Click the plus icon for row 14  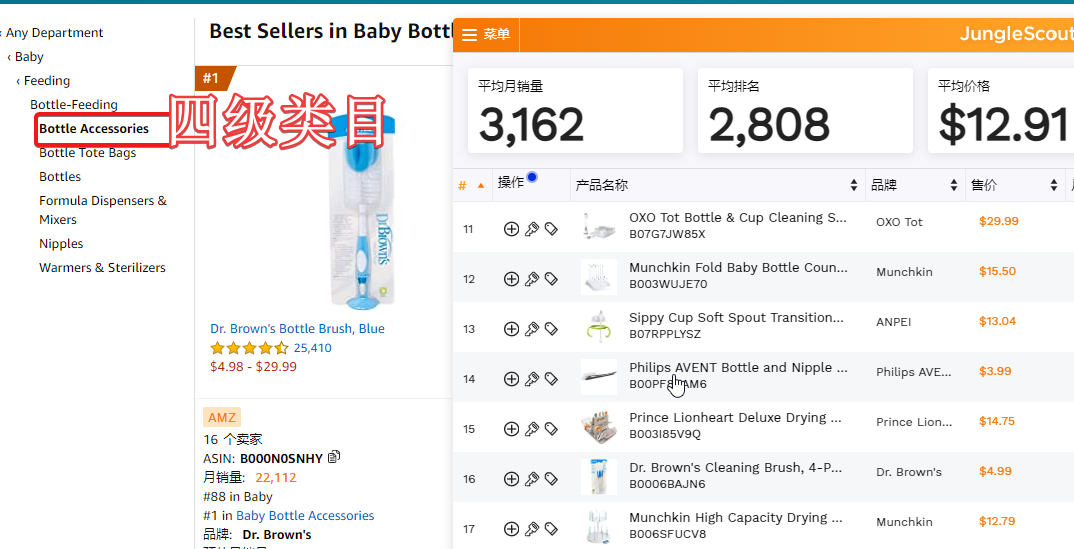tap(511, 379)
